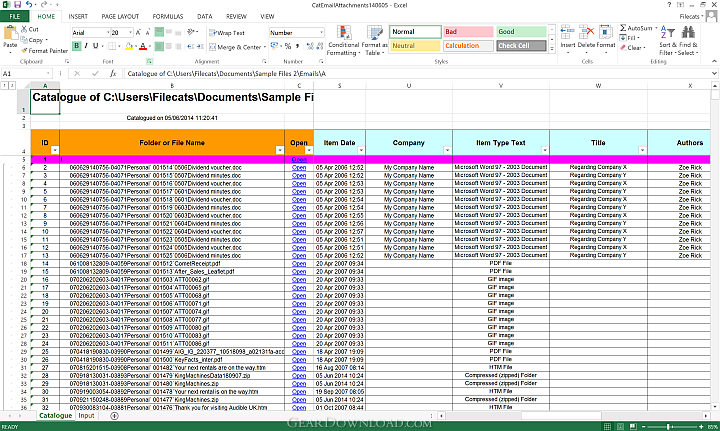The width and height of the screenshot is (720, 431).
Task: Apply the Normal cell style
Action: tap(415, 32)
